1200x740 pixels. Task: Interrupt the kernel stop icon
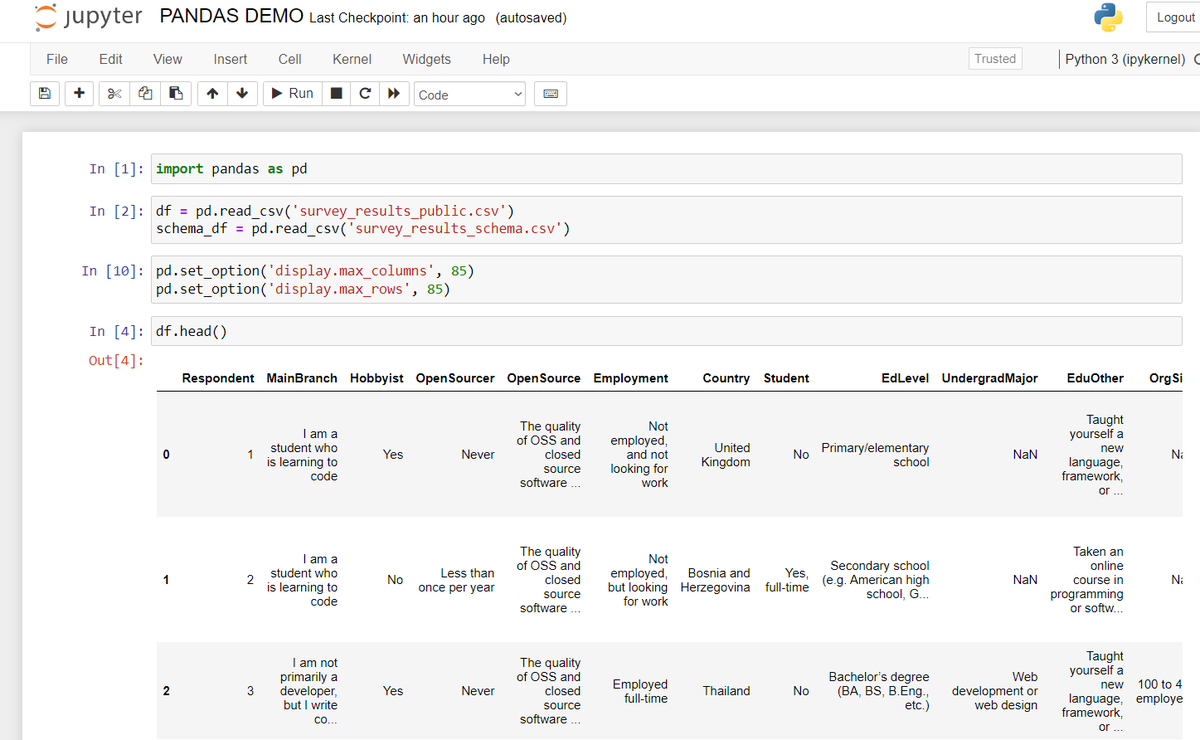pos(338,94)
